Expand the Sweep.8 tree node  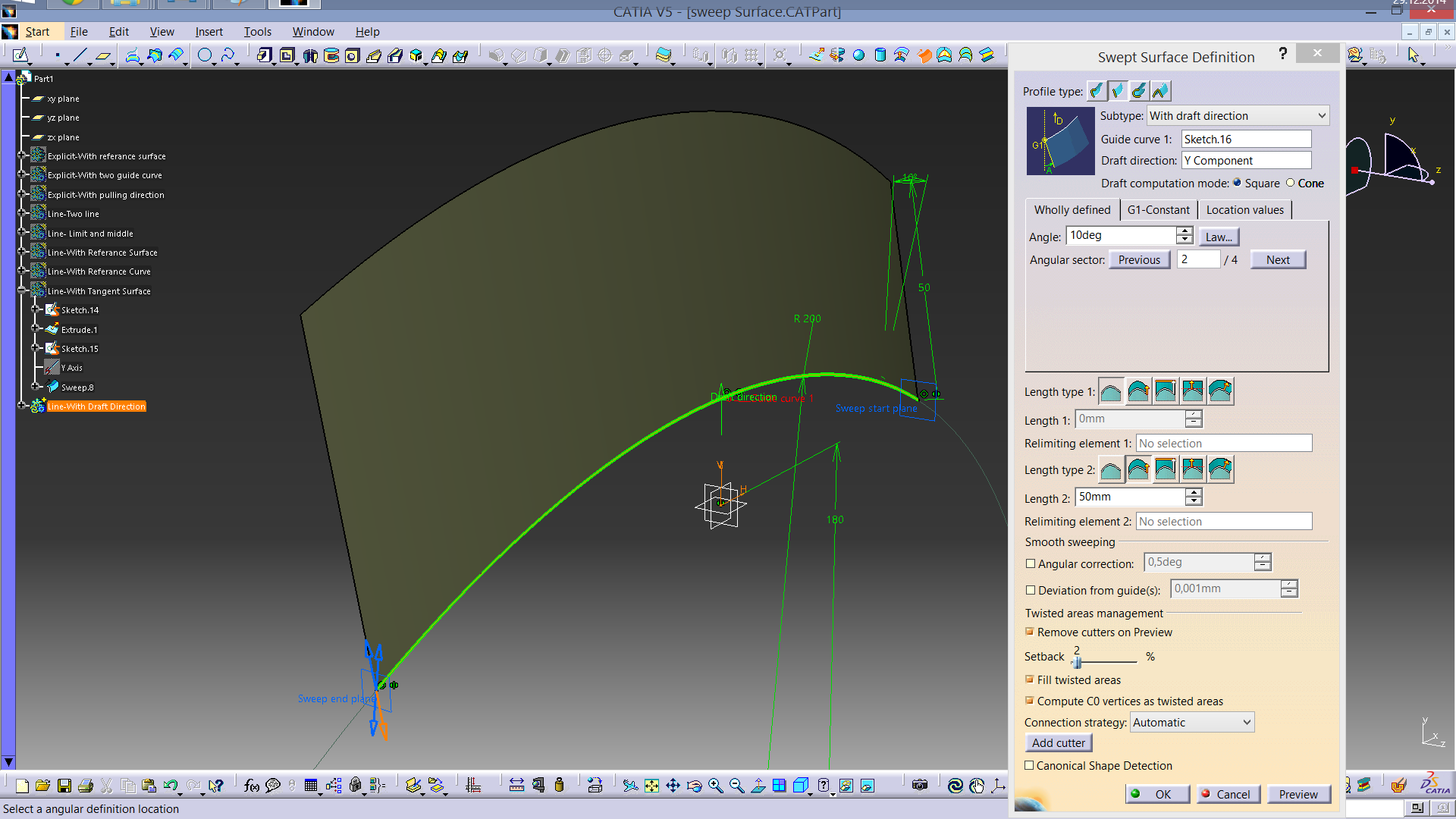(35, 387)
